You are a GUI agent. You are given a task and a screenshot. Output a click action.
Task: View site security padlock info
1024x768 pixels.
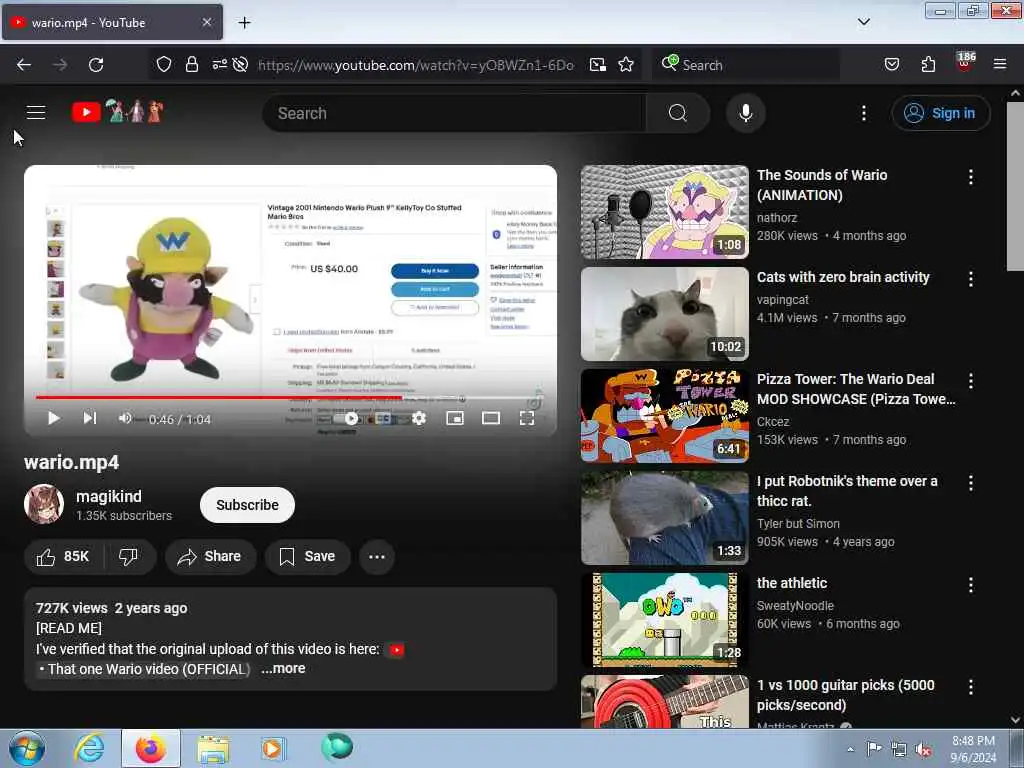[x=191, y=65]
